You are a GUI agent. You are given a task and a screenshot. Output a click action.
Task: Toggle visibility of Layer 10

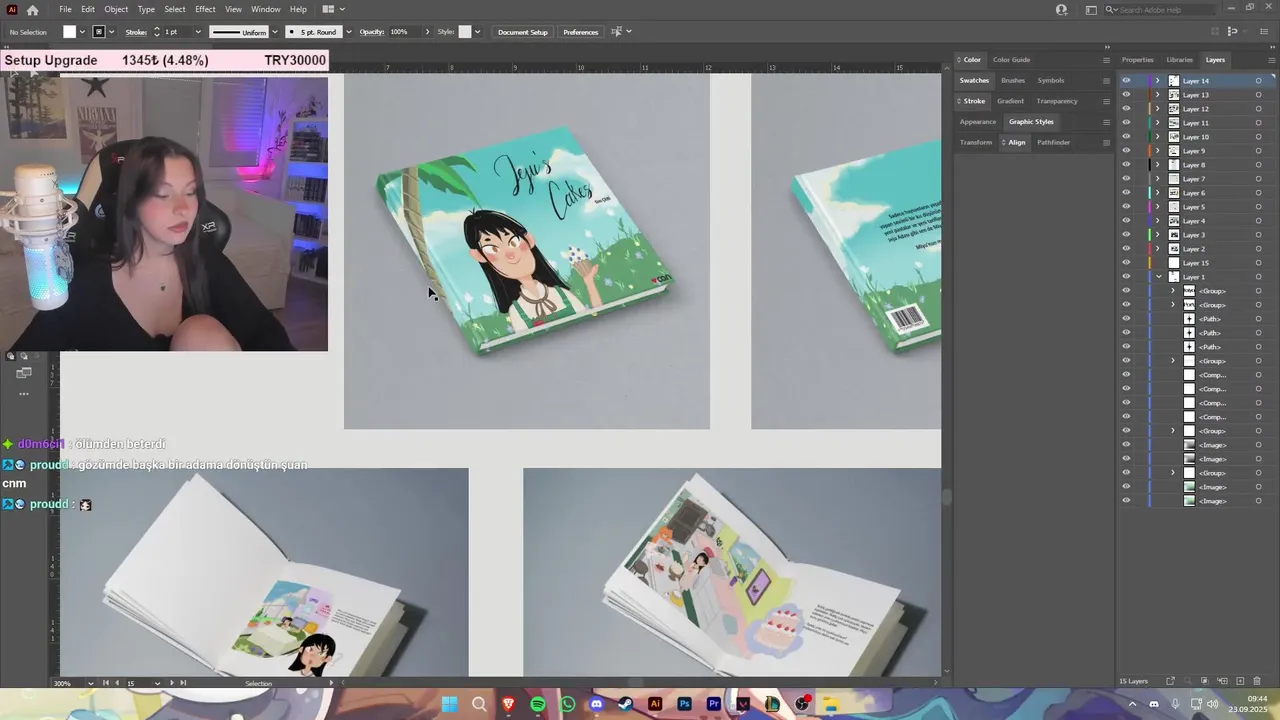[x=1126, y=137]
